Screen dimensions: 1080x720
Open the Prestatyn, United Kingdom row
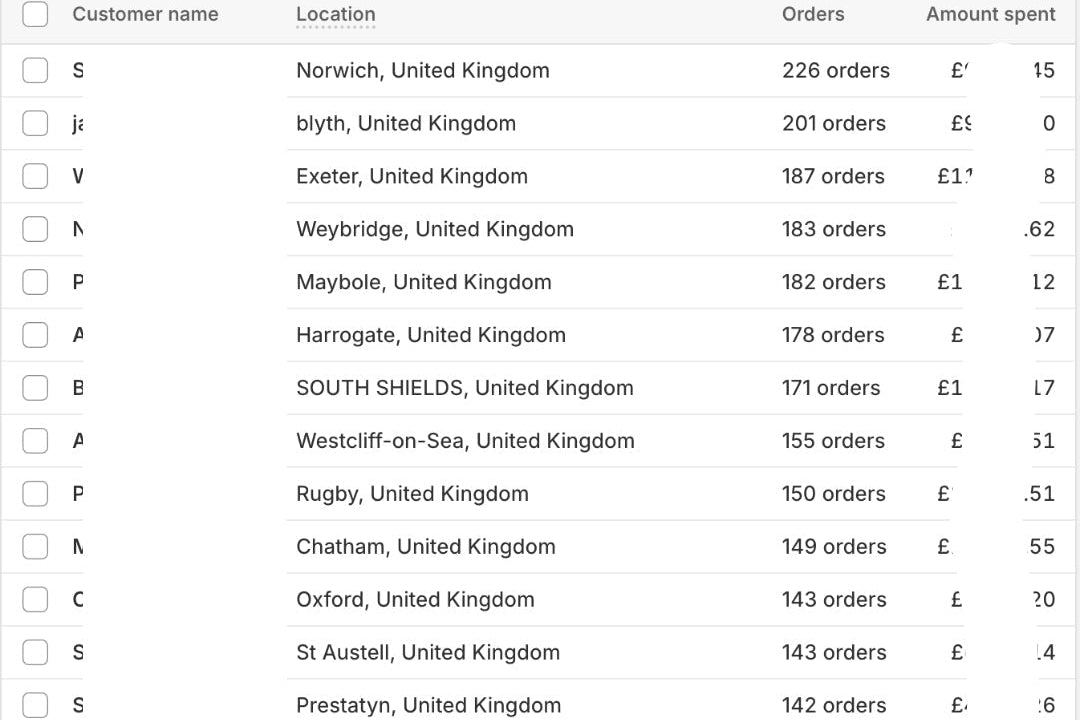(428, 706)
